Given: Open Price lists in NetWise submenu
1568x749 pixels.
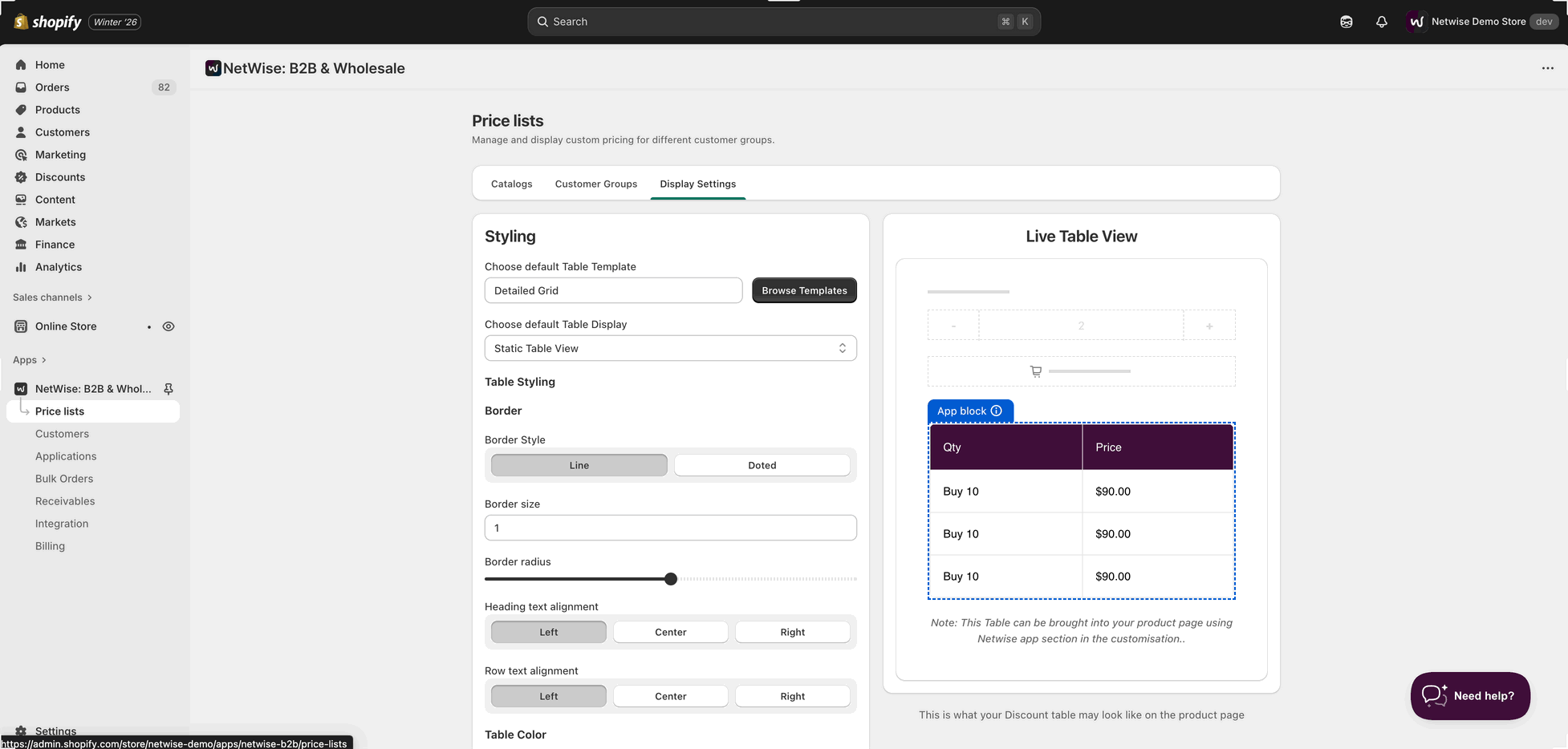Looking at the screenshot, I should (x=93, y=411).
